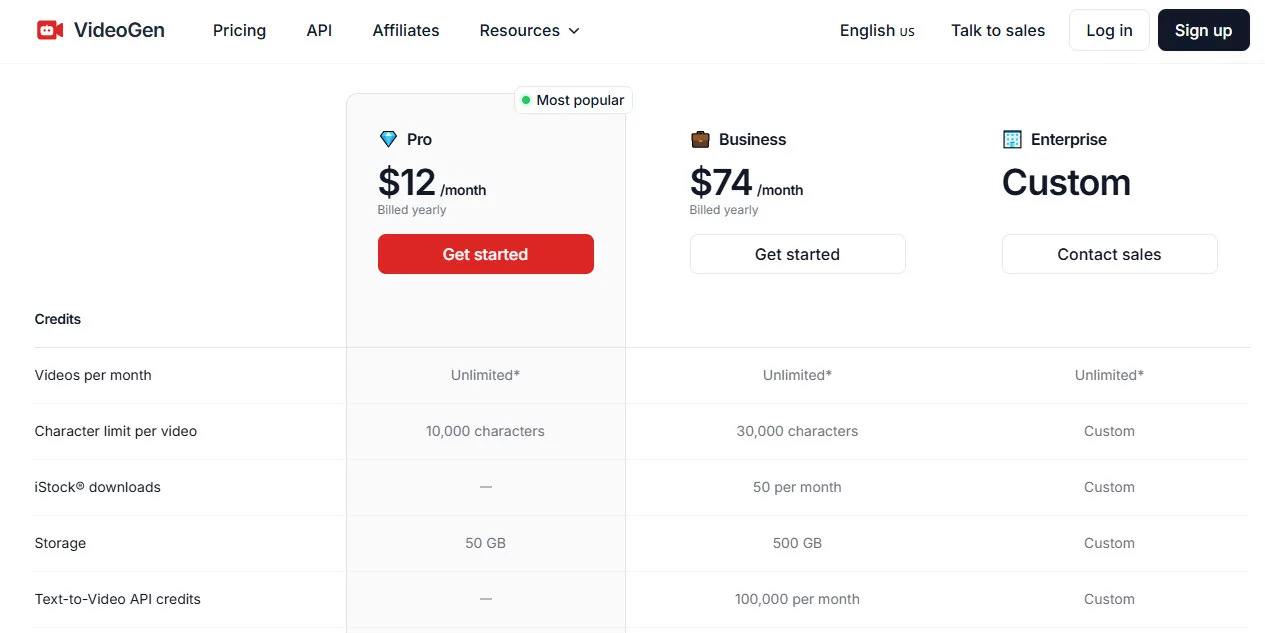Image resolution: width=1265 pixels, height=633 pixels.
Task: Click the building icon beside Enterprise
Action: click(1011, 139)
